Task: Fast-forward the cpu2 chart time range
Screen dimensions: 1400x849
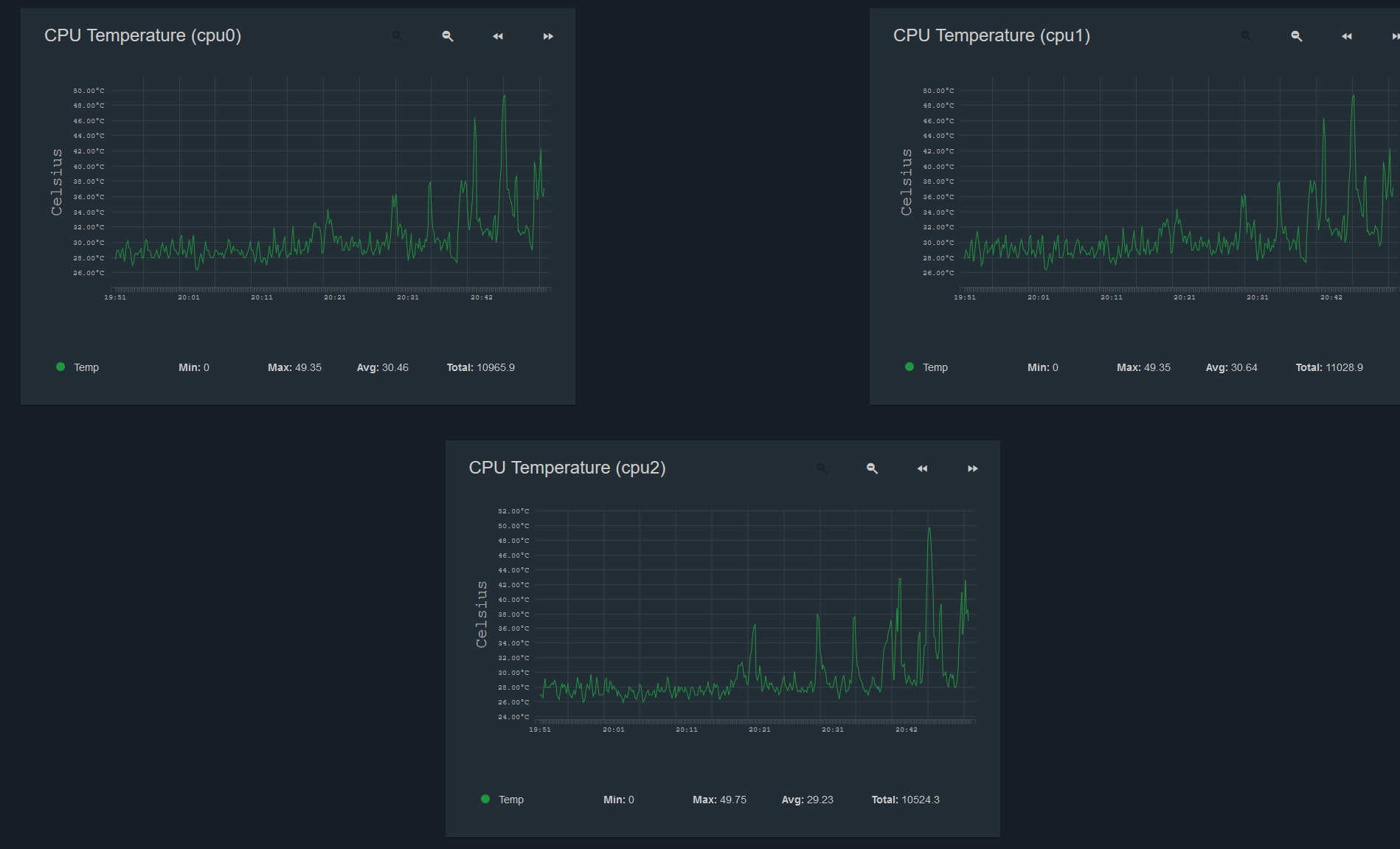Action: coord(973,468)
